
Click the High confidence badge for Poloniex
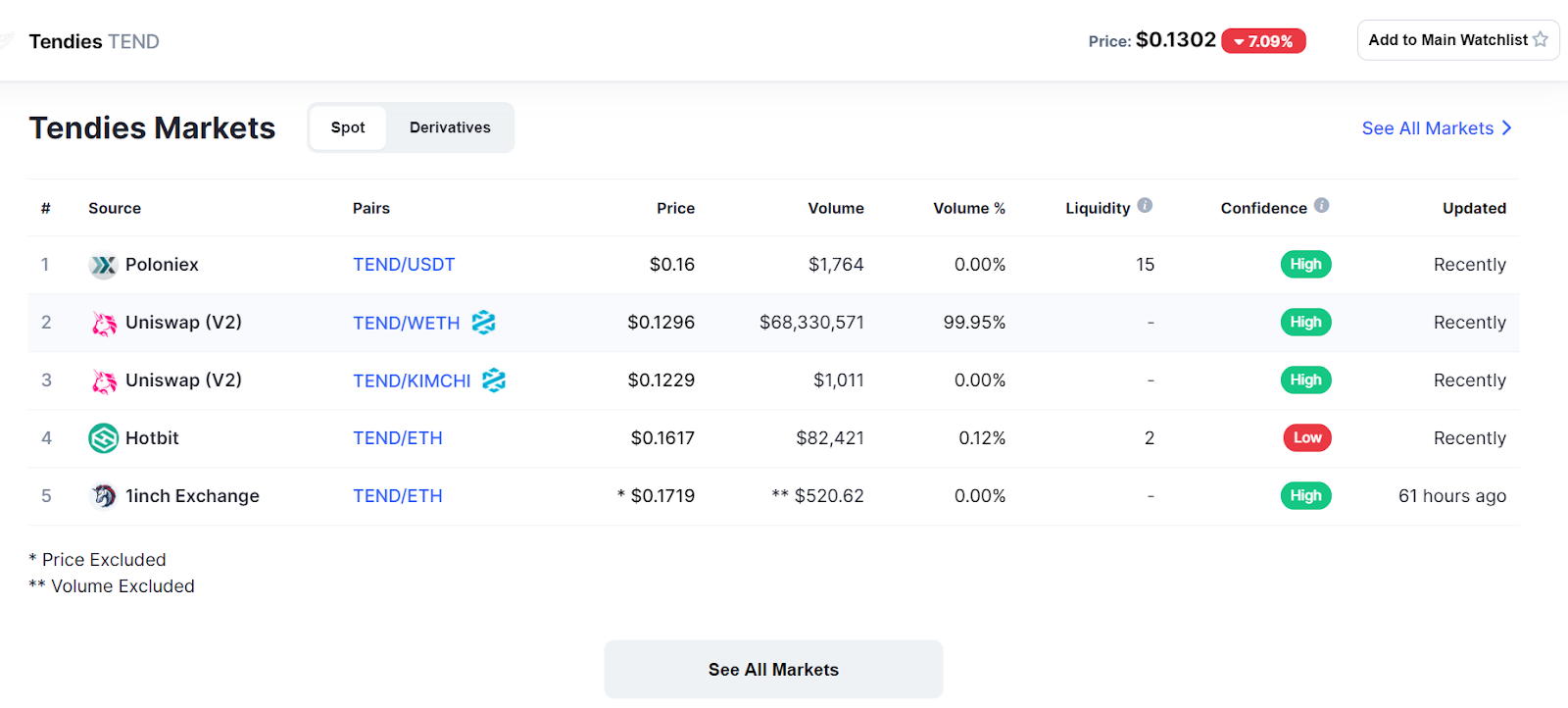pyautogui.click(x=1305, y=264)
